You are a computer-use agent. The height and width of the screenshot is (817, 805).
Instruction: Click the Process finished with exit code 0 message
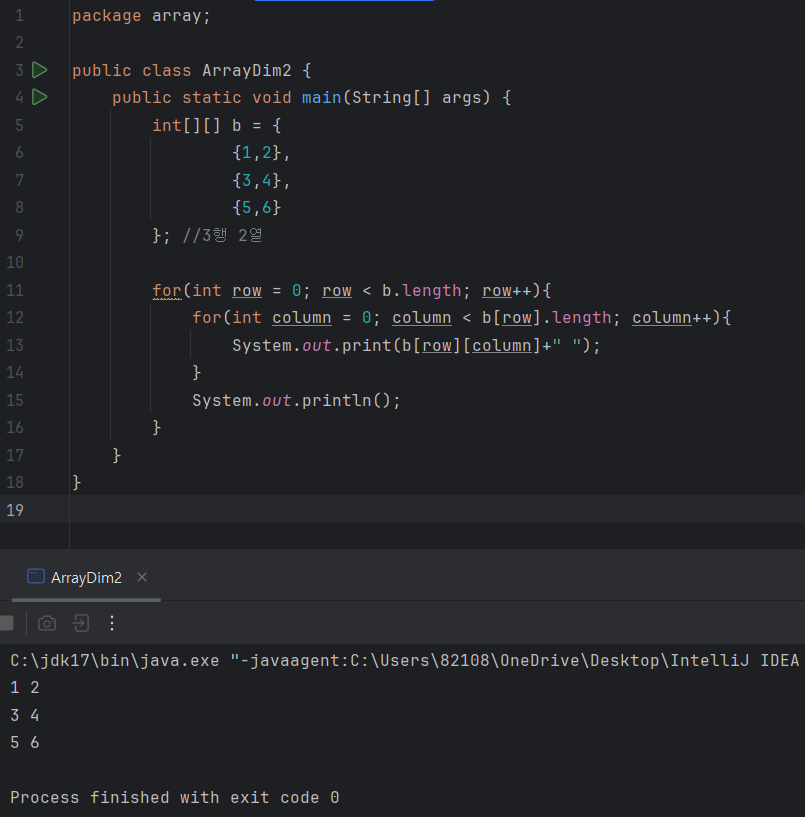tap(170, 797)
